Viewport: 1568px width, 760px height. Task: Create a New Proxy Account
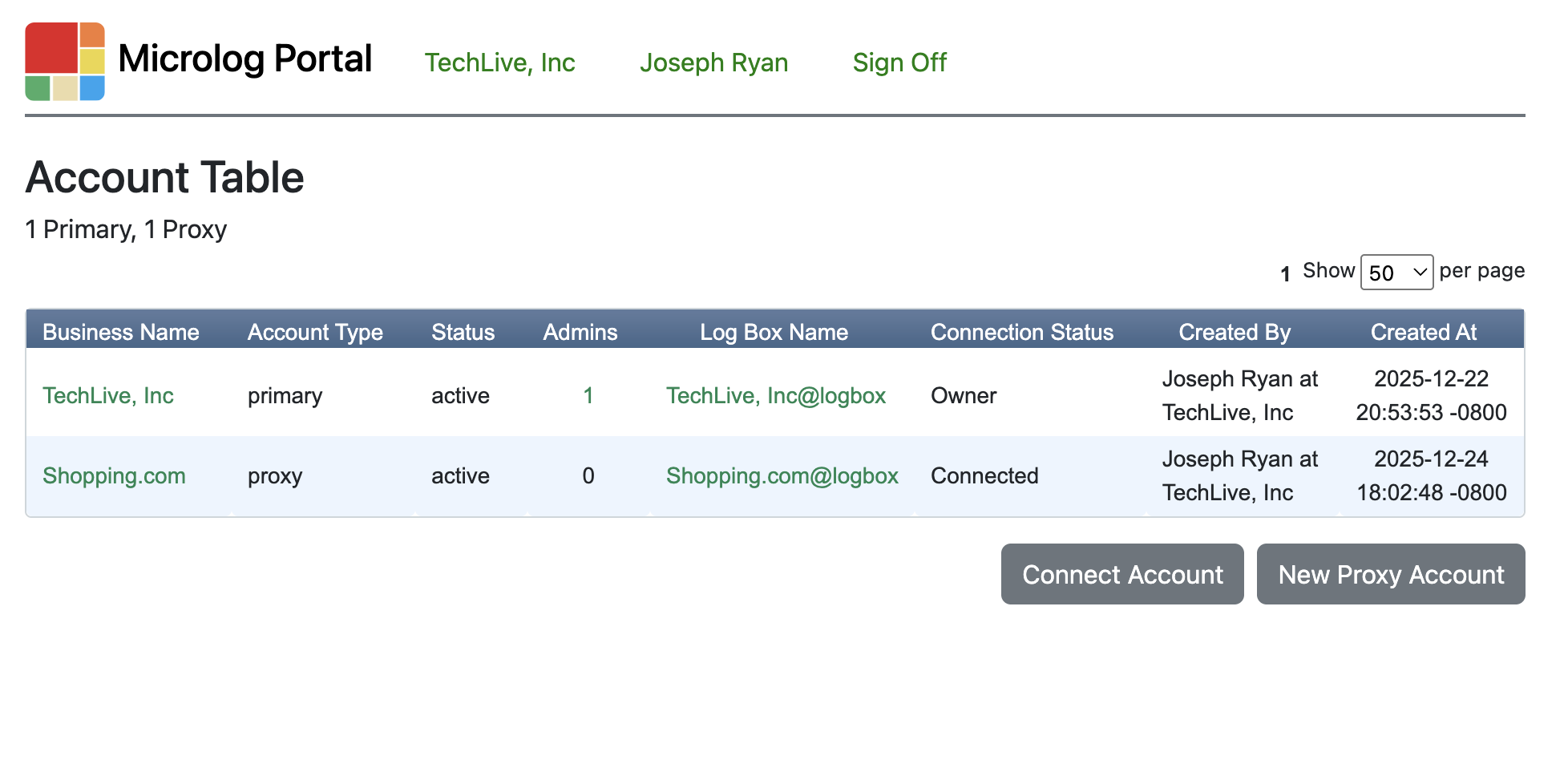[1390, 574]
